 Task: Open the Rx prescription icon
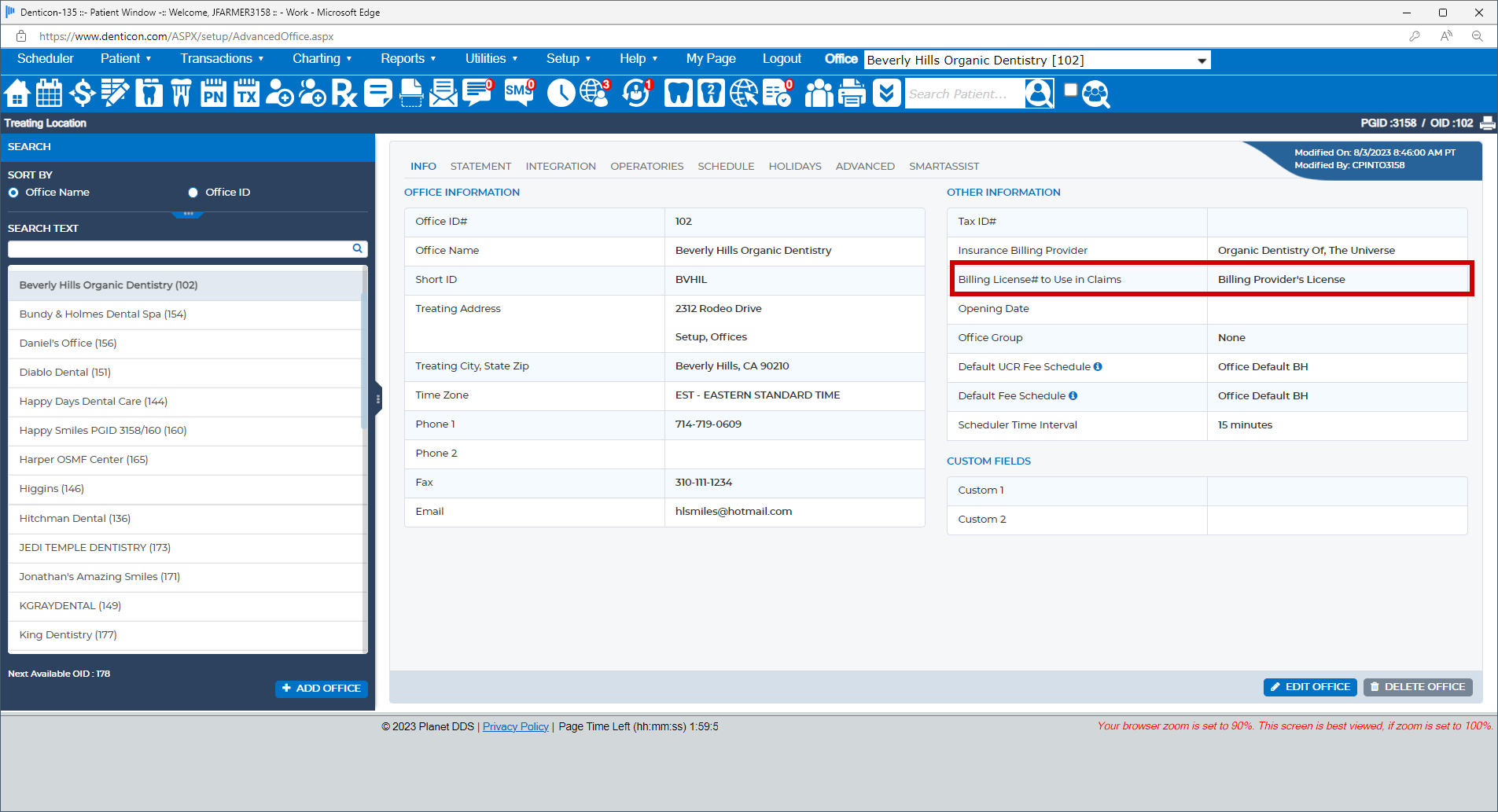coord(344,94)
